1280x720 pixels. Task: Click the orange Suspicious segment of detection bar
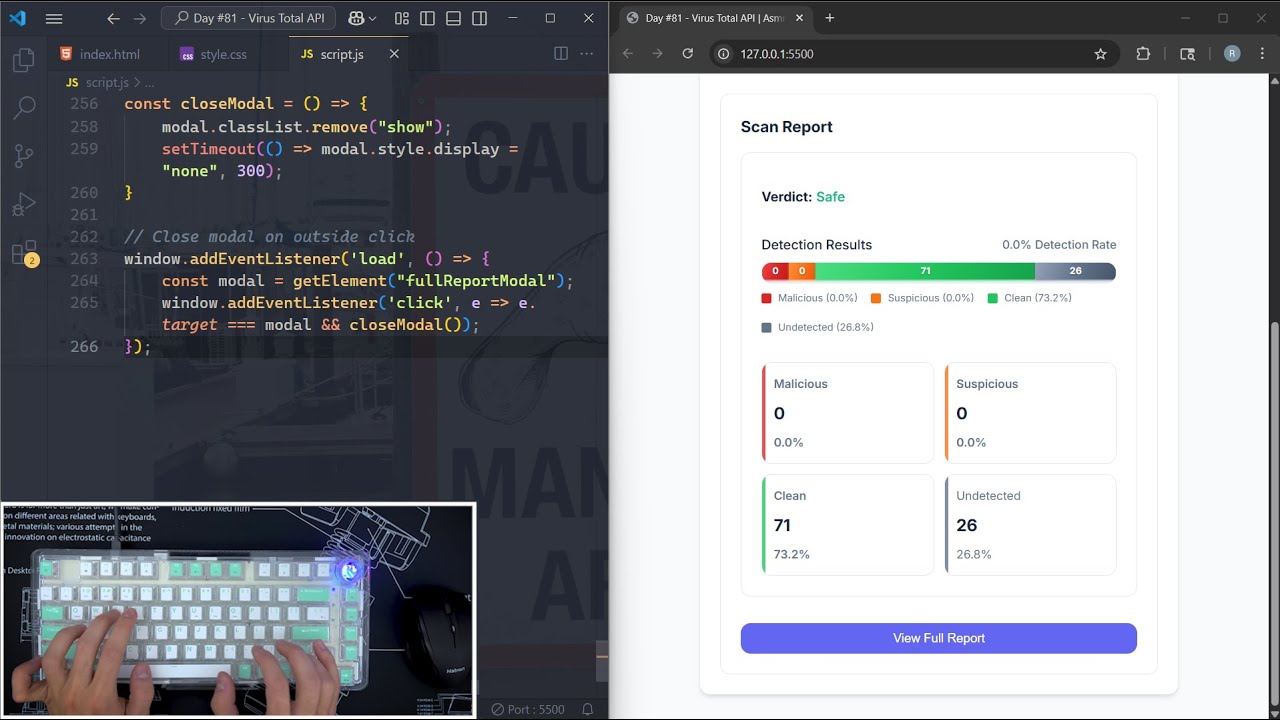802,271
